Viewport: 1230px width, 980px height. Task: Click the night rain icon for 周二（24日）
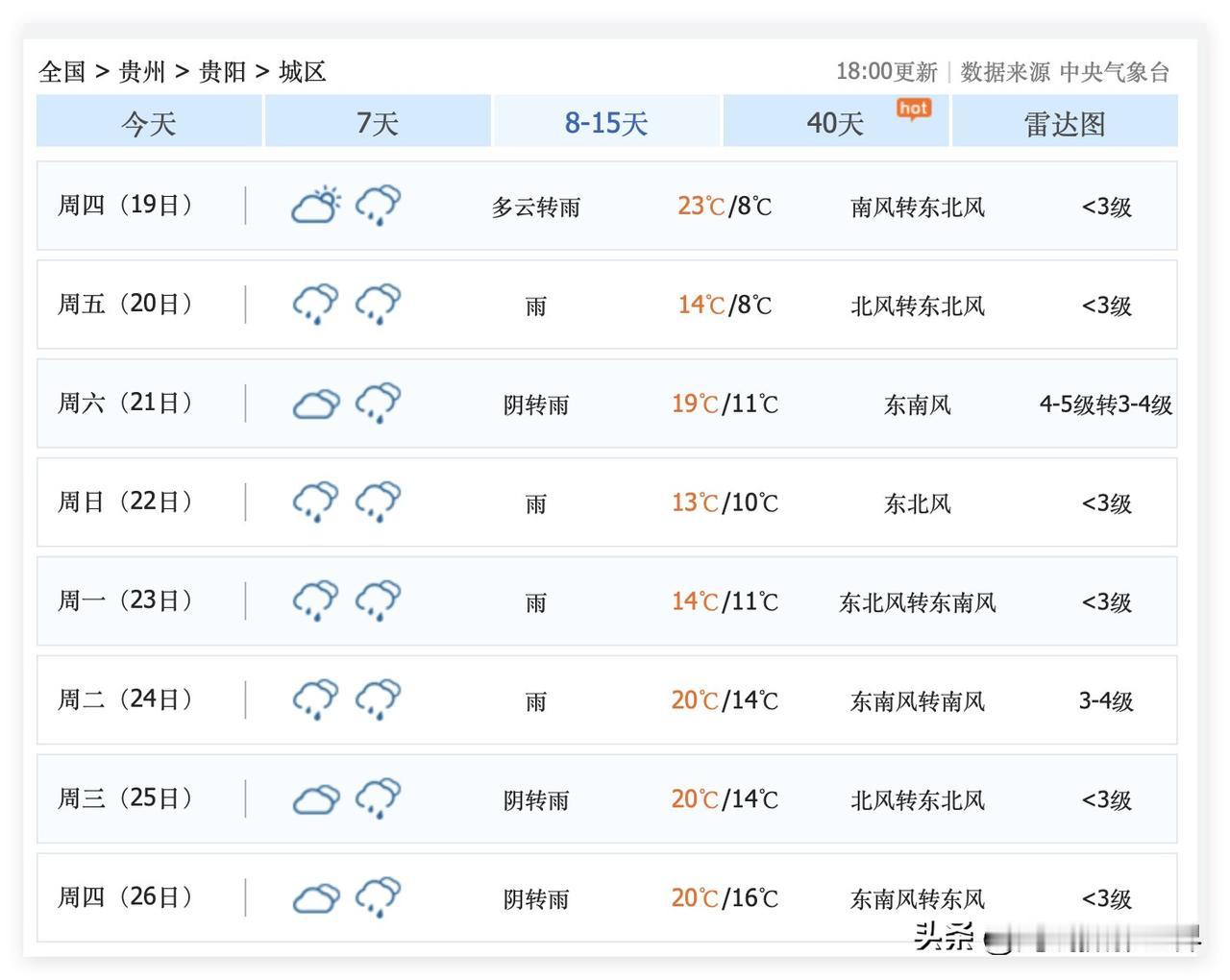point(378,699)
